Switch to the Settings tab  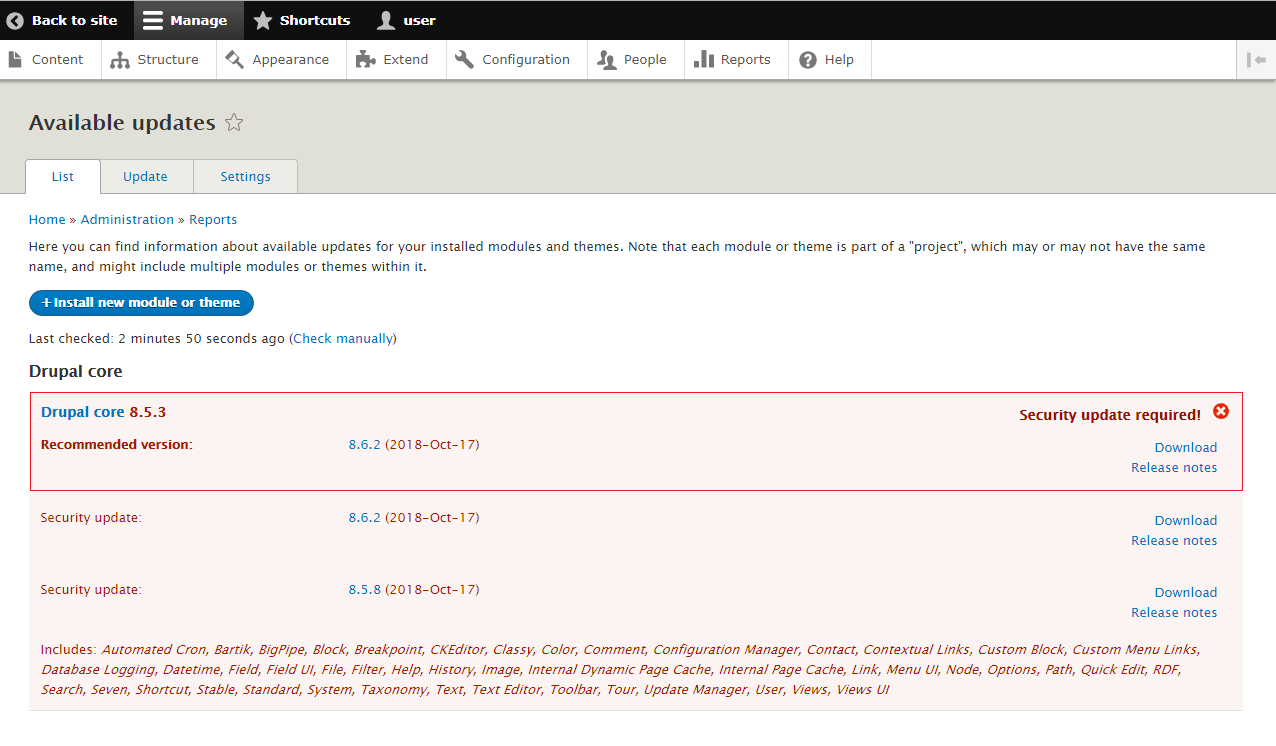click(245, 177)
